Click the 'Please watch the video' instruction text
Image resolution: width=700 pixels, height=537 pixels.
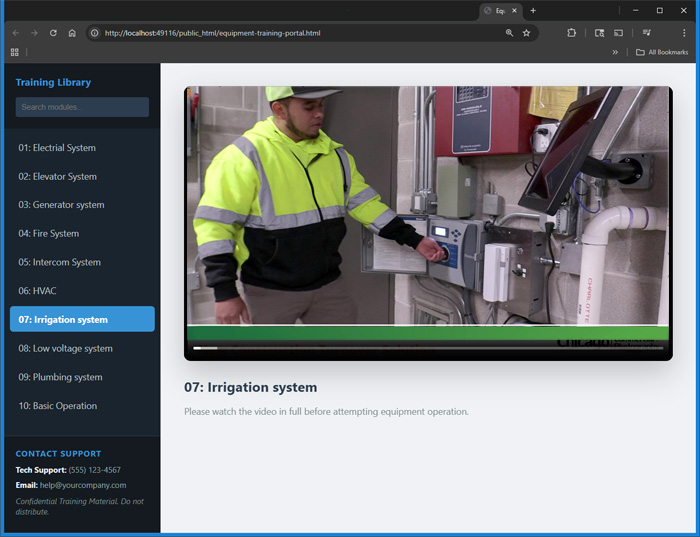(326, 412)
